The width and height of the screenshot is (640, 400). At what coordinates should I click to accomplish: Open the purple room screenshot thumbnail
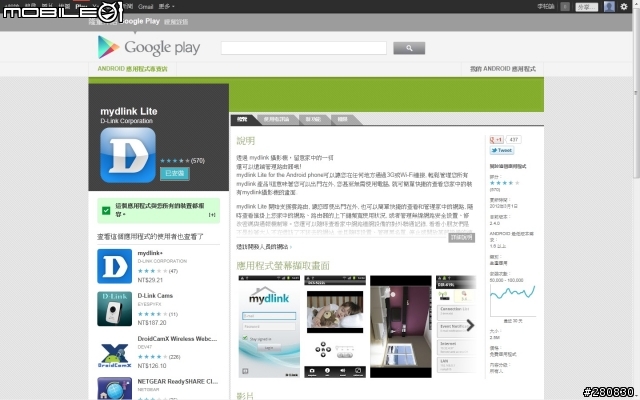[400, 327]
